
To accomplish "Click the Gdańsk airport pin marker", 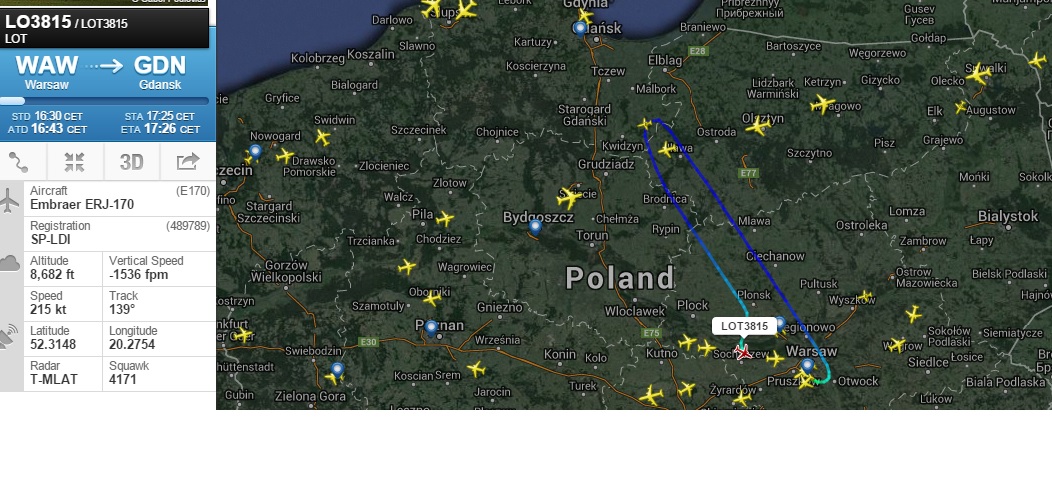I will point(580,28).
